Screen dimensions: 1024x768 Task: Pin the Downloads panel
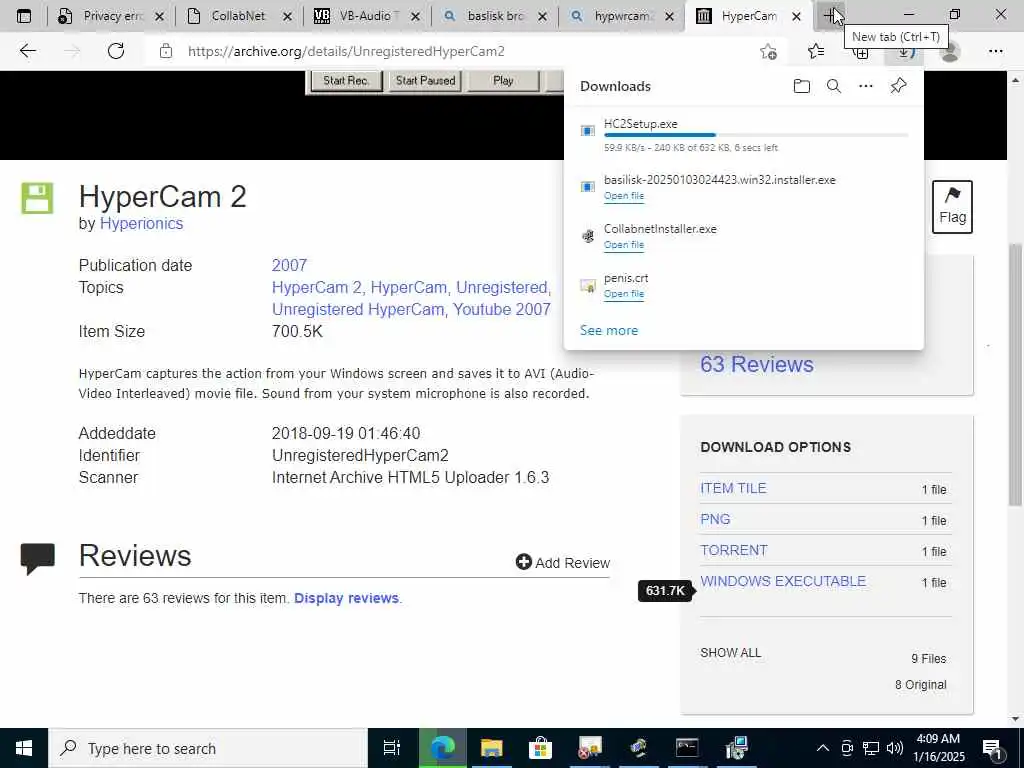[899, 86]
